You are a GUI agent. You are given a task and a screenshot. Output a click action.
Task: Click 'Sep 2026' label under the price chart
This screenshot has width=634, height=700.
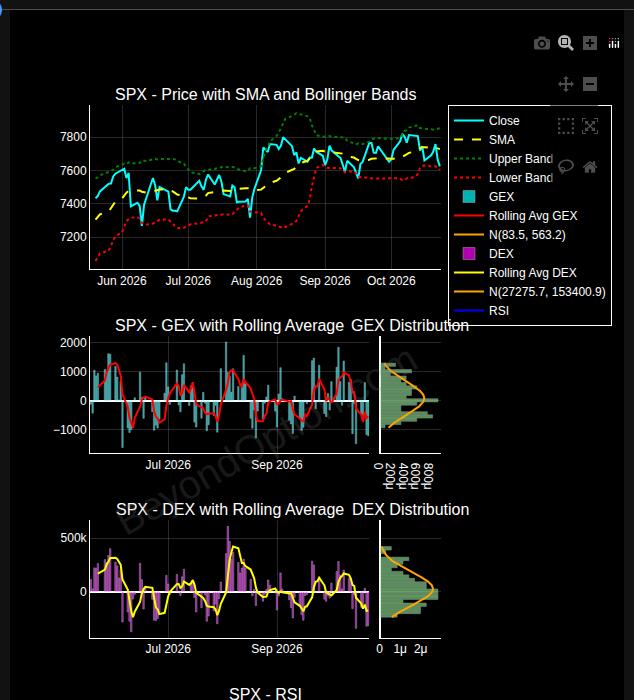pyautogui.click(x=325, y=281)
